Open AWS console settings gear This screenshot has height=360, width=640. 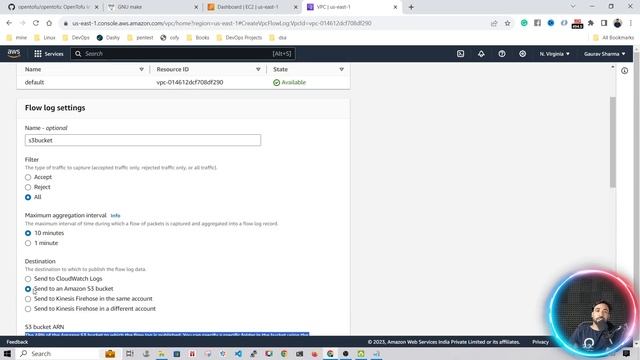[522, 54]
